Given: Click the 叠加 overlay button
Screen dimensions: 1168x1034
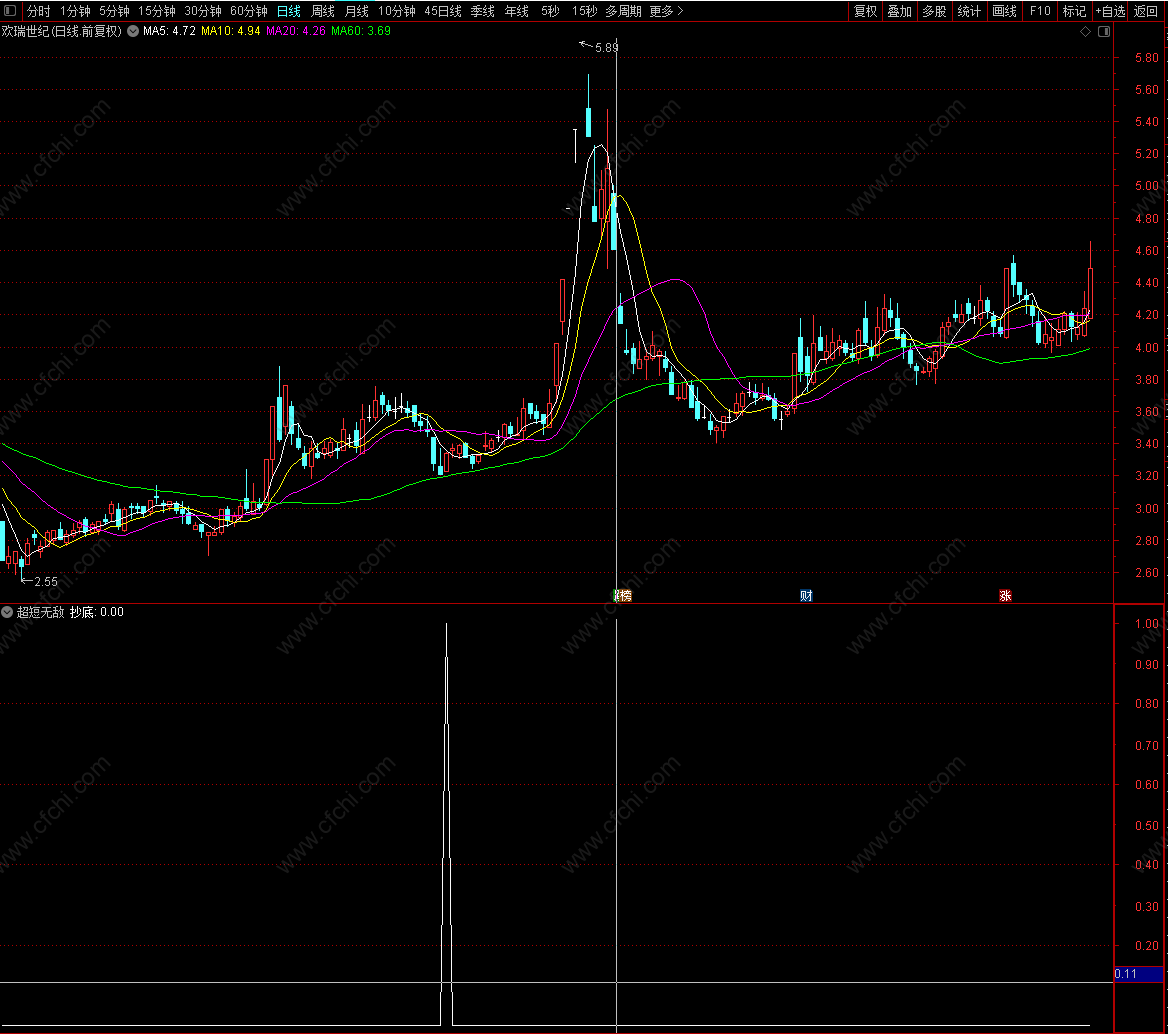Looking at the screenshot, I should coord(899,11).
